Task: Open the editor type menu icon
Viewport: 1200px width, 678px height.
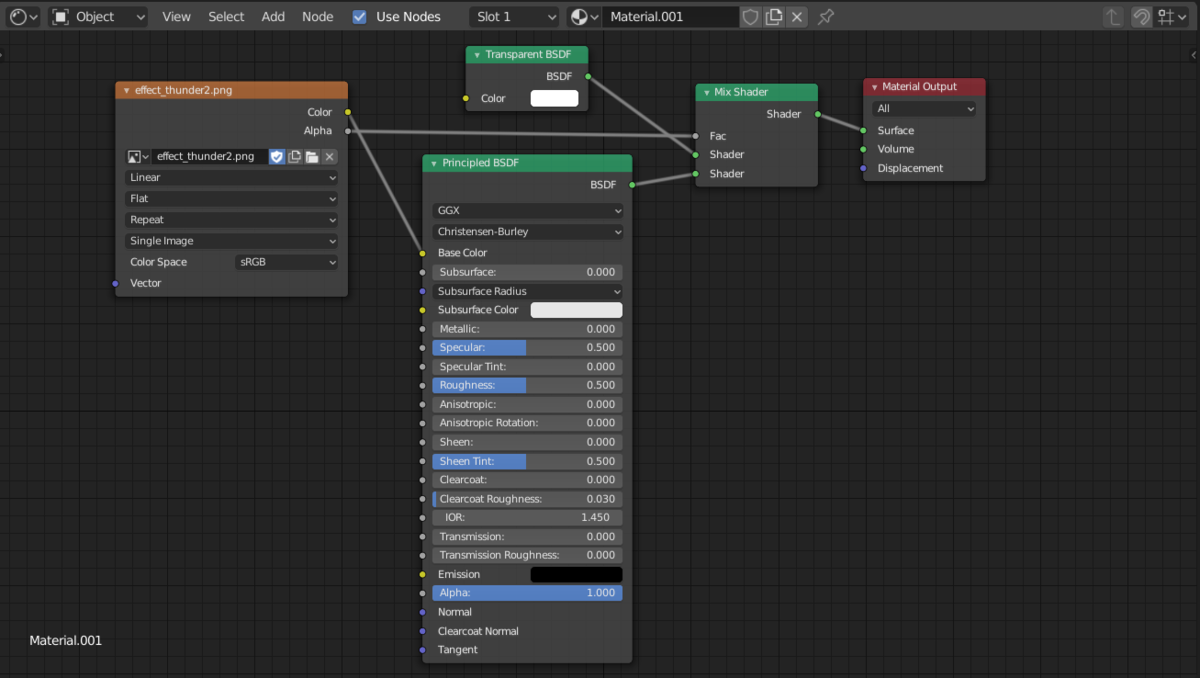Action: [22, 17]
